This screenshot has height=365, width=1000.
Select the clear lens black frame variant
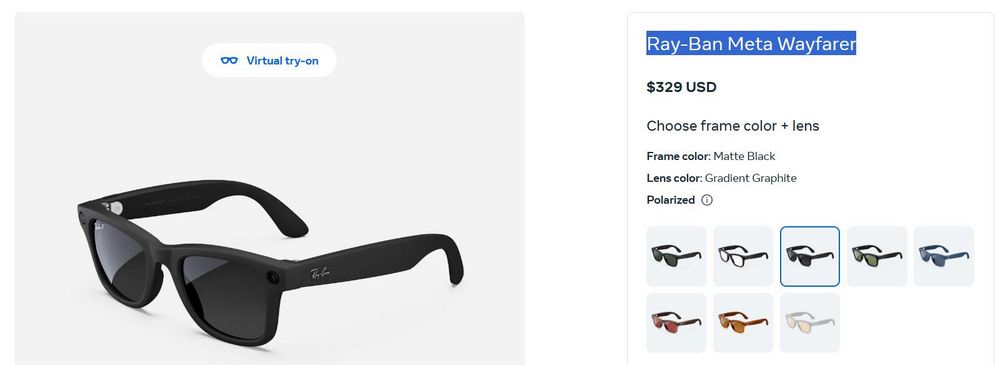click(x=743, y=256)
